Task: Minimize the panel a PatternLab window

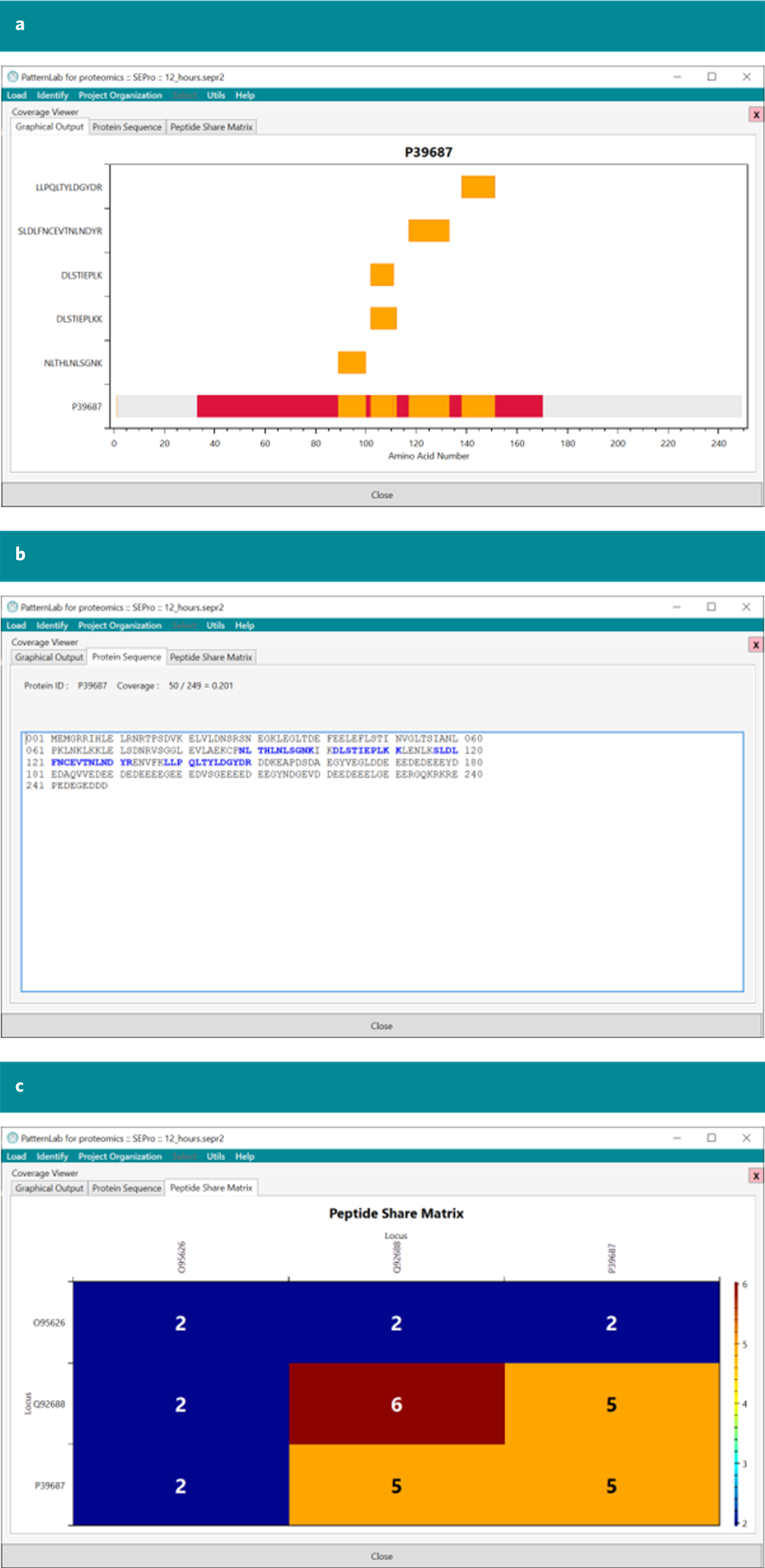Action: pos(677,77)
